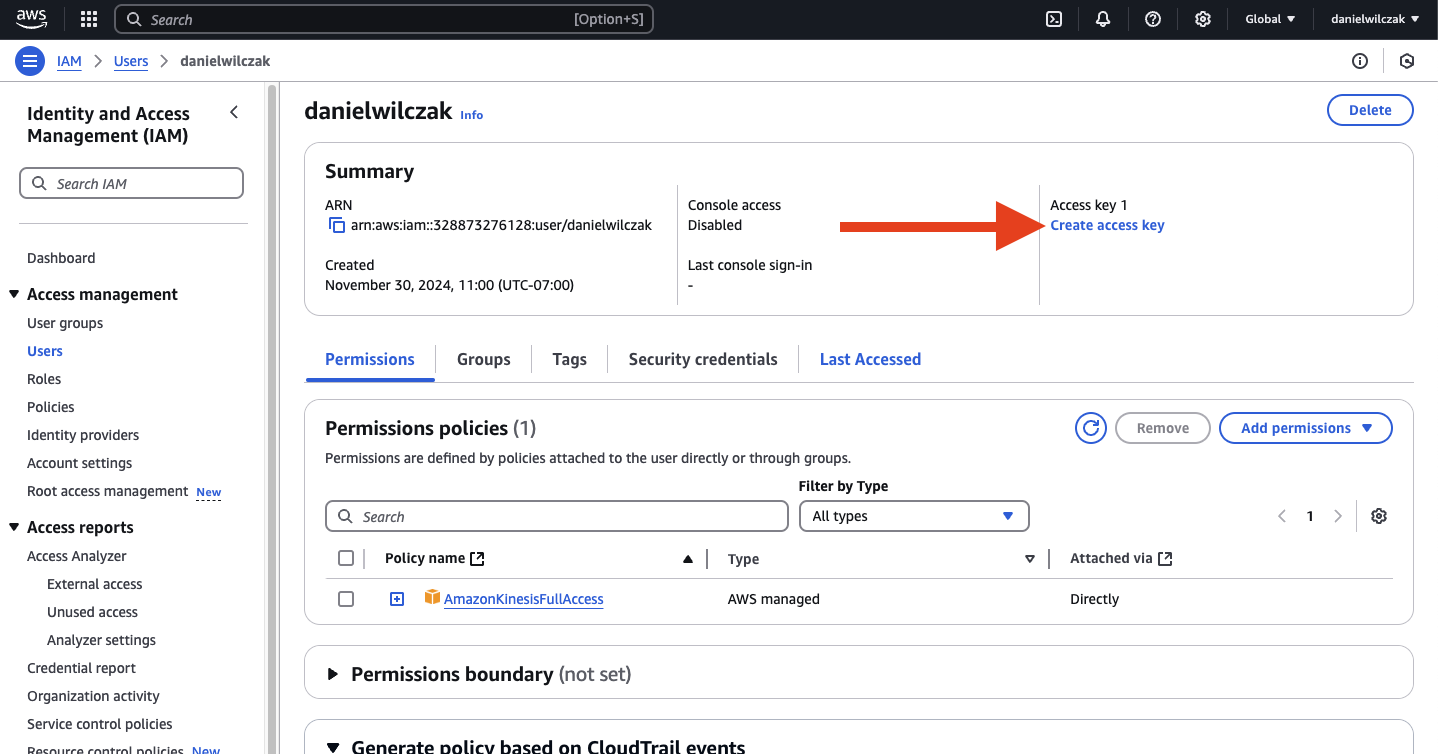Toggle the hamburger navigation menu button
This screenshot has height=754, width=1438.
pos(30,61)
